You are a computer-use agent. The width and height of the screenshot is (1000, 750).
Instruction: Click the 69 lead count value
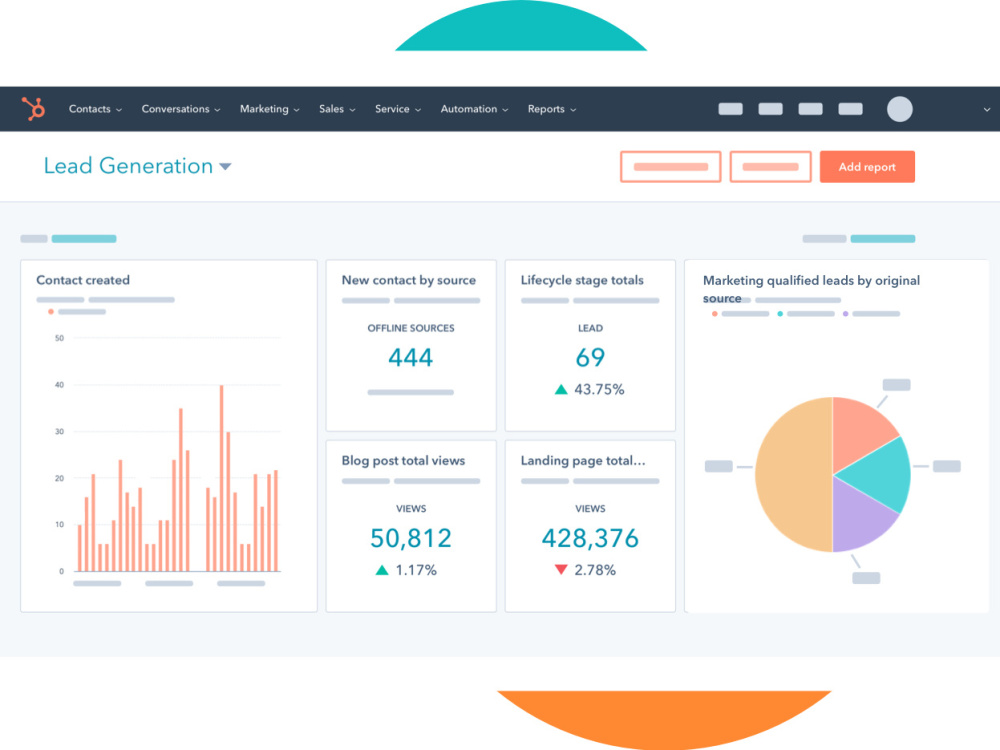[x=590, y=357]
